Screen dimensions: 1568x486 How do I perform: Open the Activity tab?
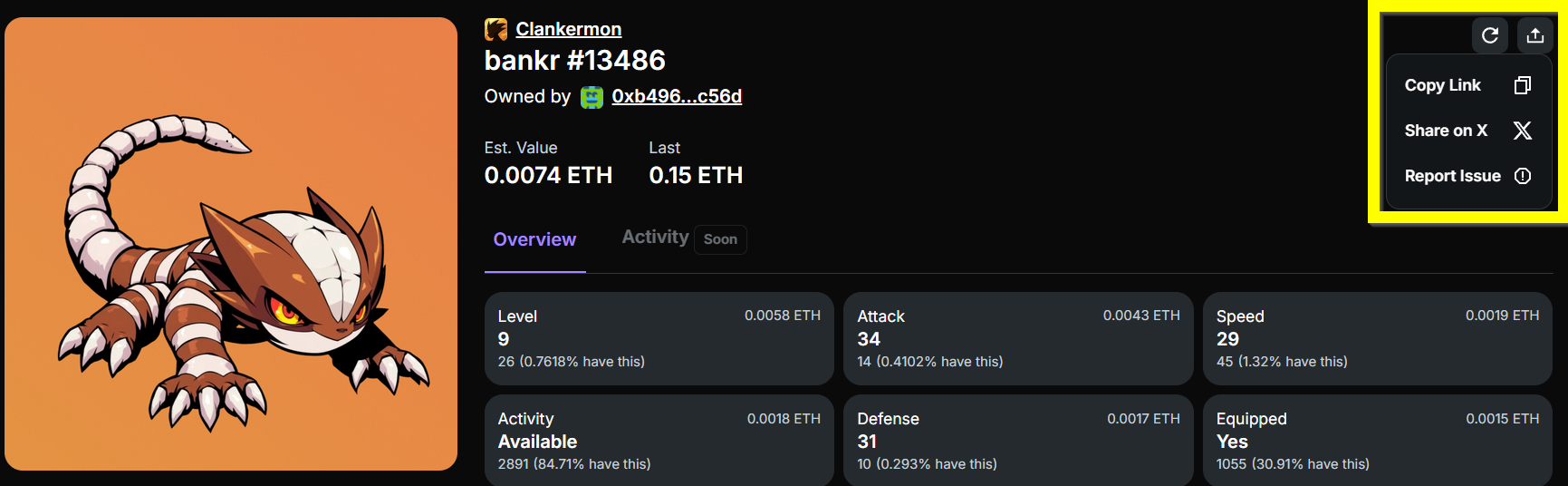tap(655, 238)
